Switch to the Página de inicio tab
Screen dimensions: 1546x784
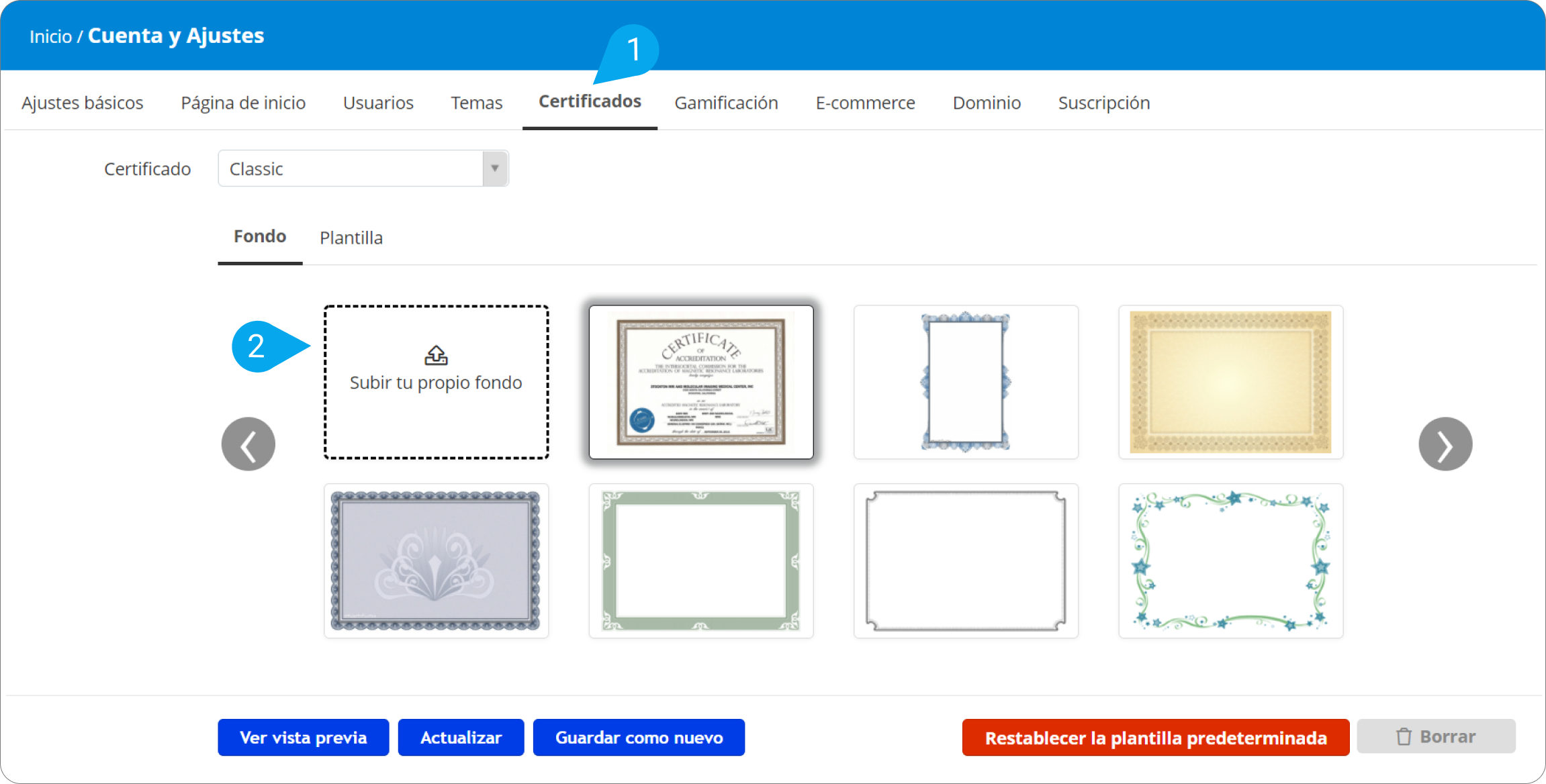(x=243, y=103)
